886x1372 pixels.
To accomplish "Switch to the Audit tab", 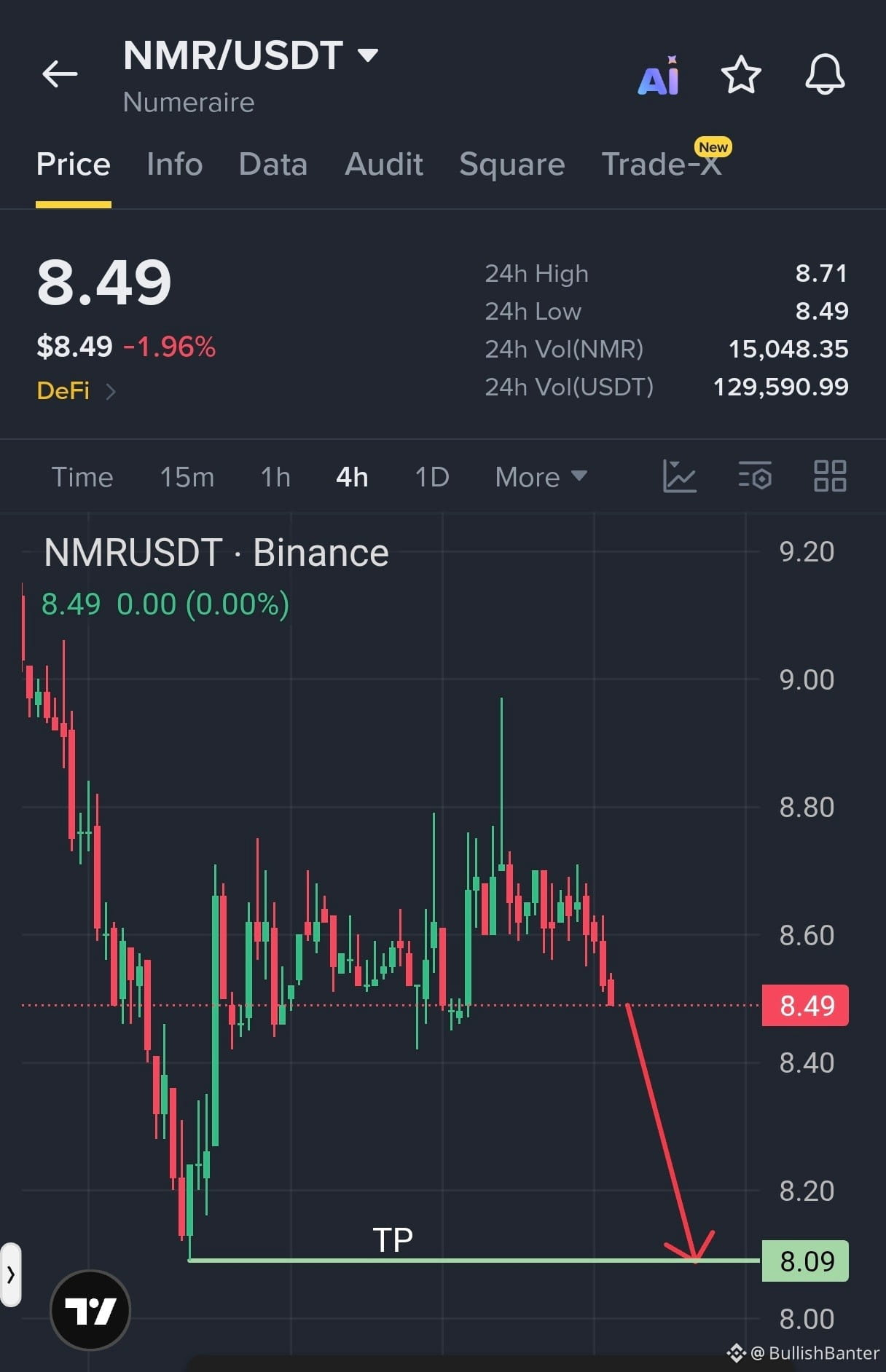I will click(384, 165).
